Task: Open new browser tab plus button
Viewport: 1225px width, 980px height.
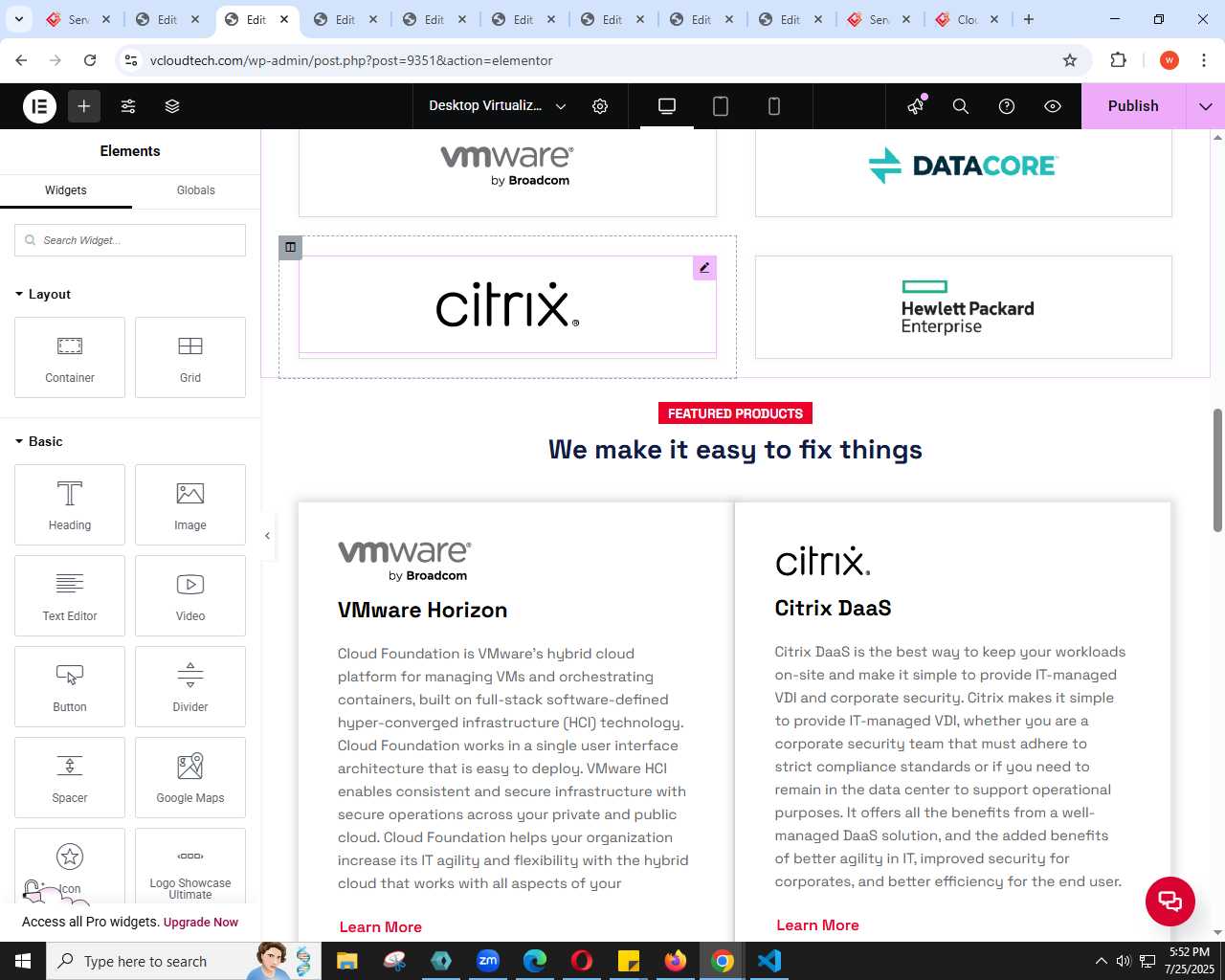Action: pos(1029,19)
